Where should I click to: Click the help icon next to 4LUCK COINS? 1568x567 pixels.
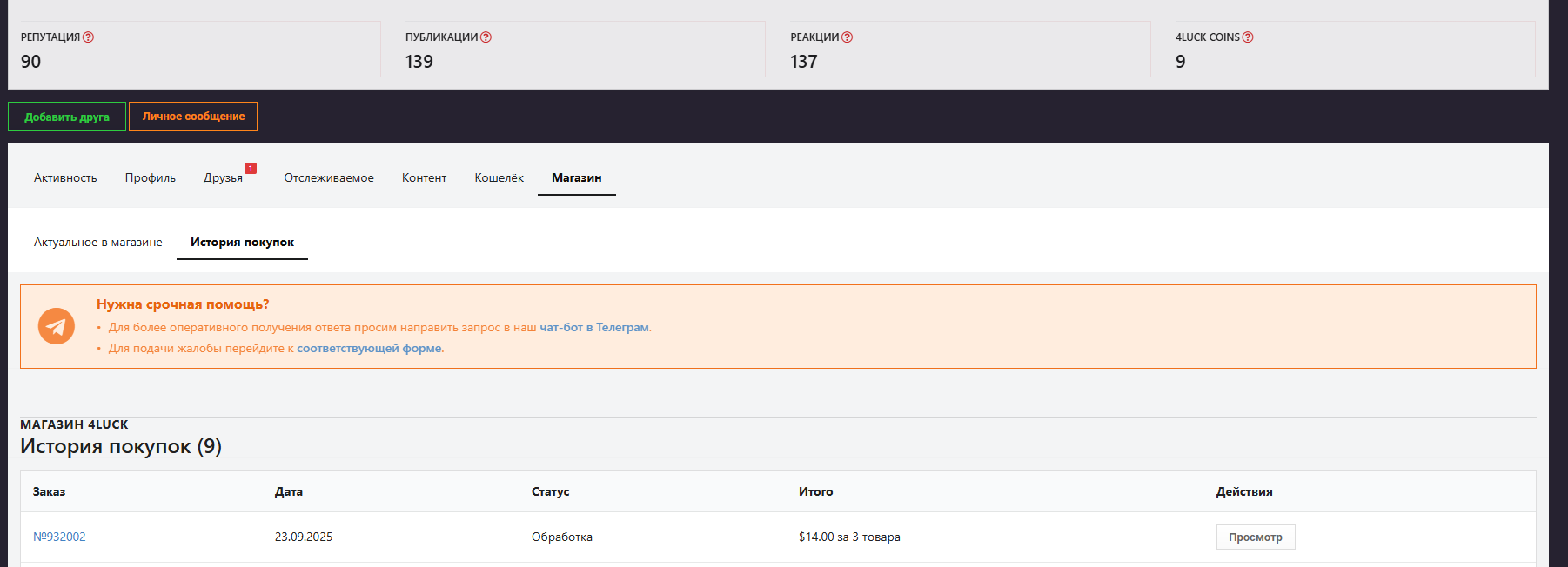point(1247,37)
